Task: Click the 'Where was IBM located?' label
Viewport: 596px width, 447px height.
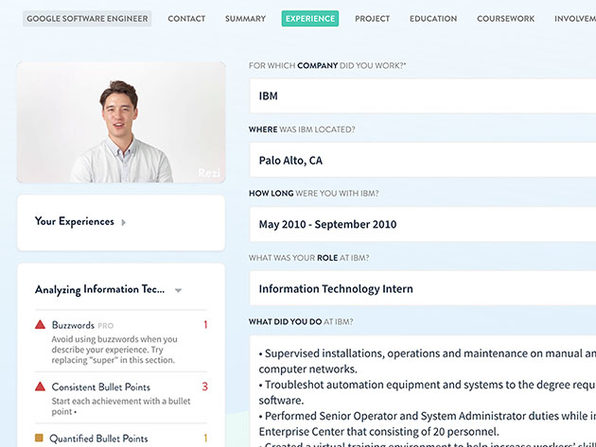Action: pos(302,130)
